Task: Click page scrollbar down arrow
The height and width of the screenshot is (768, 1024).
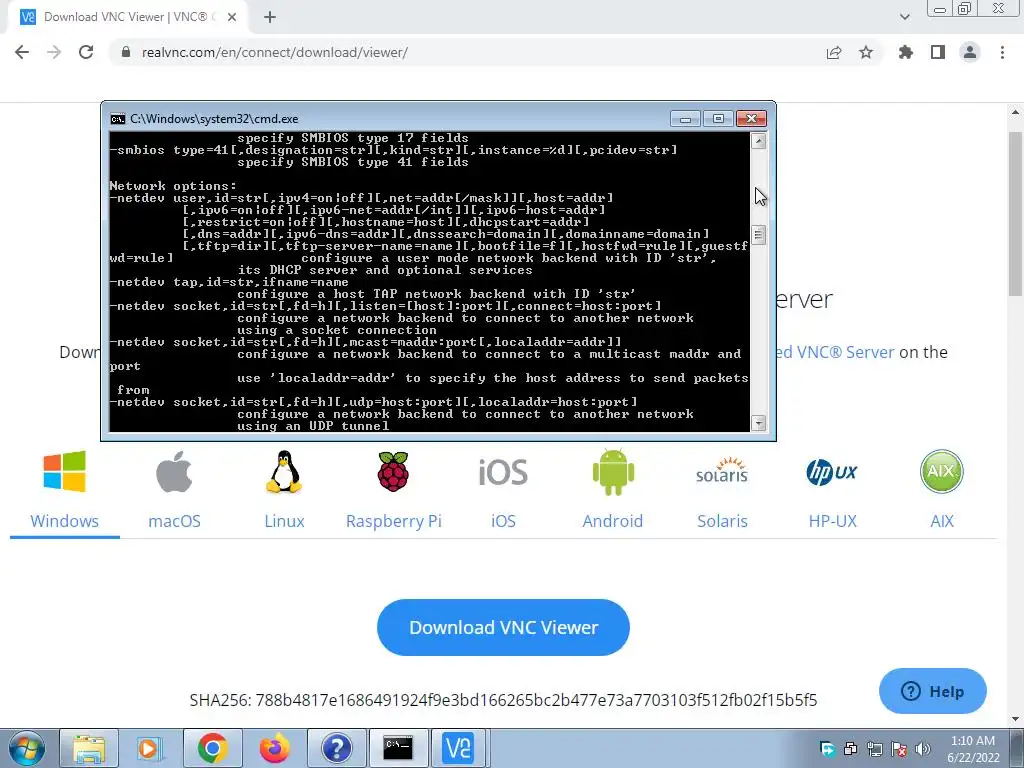Action: click(1016, 719)
